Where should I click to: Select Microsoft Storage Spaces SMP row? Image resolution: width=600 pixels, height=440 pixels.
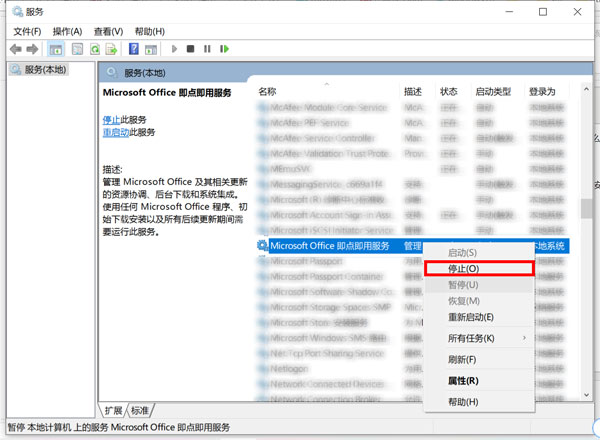(413, 307)
